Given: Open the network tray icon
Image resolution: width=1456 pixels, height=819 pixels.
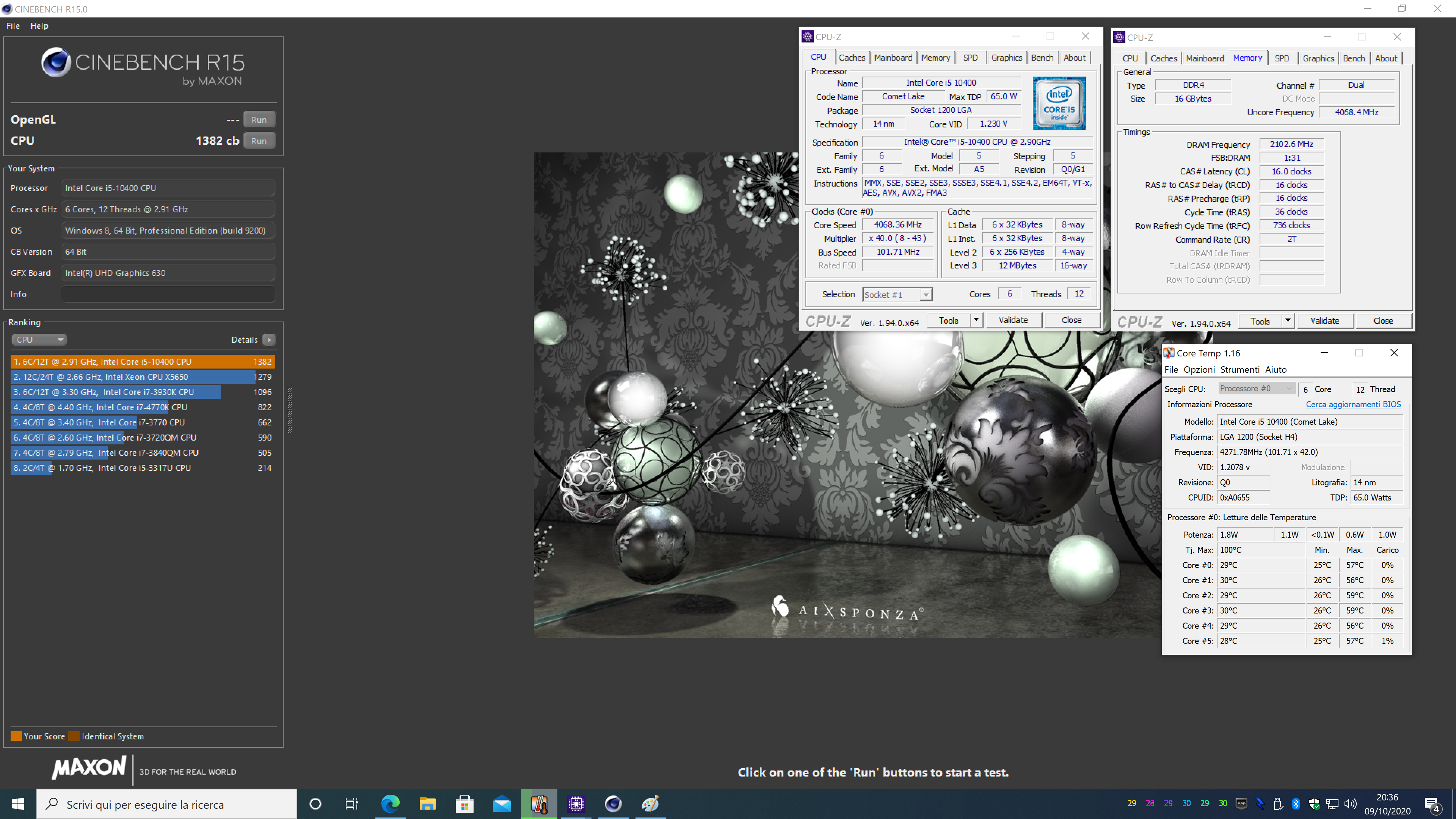Looking at the screenshot, I should tap(1332, 803).
